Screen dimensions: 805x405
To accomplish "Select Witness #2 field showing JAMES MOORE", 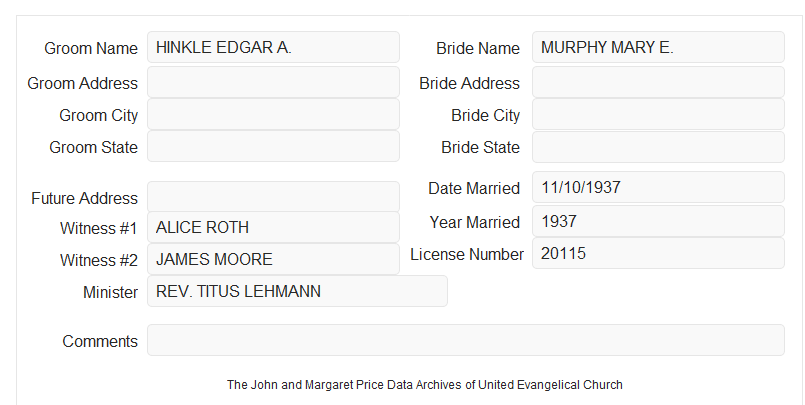I will [273, 259].
